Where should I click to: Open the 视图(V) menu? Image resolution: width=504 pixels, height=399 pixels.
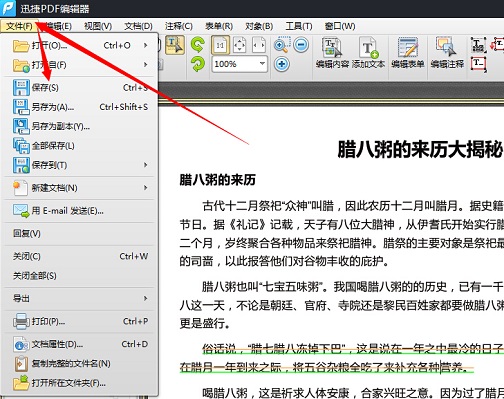98,26
